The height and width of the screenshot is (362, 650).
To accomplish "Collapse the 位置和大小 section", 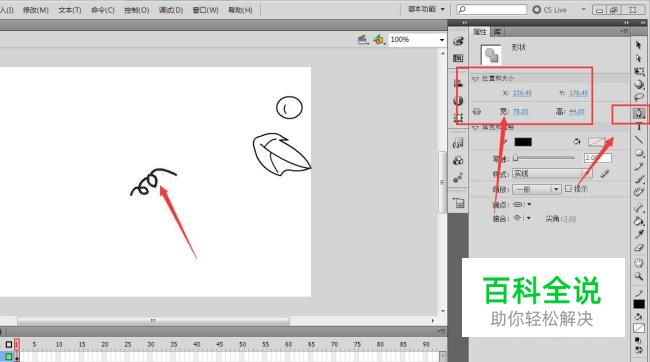I will click(x=475, y=78).
